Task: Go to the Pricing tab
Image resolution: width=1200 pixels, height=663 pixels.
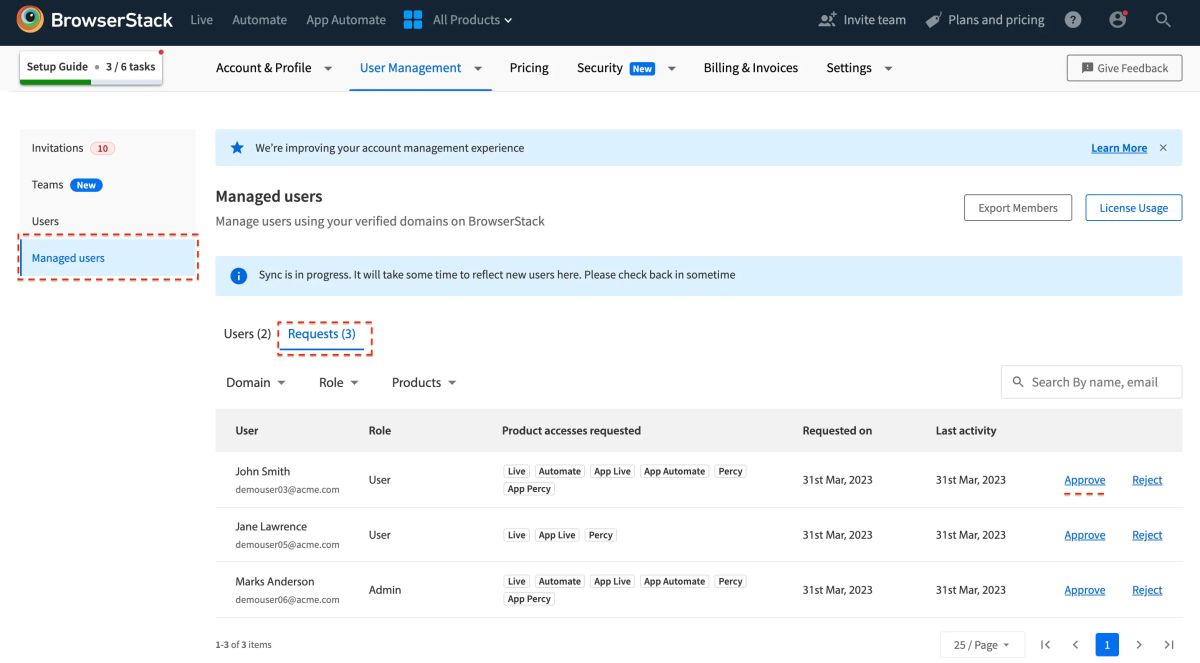Action: 529,68
